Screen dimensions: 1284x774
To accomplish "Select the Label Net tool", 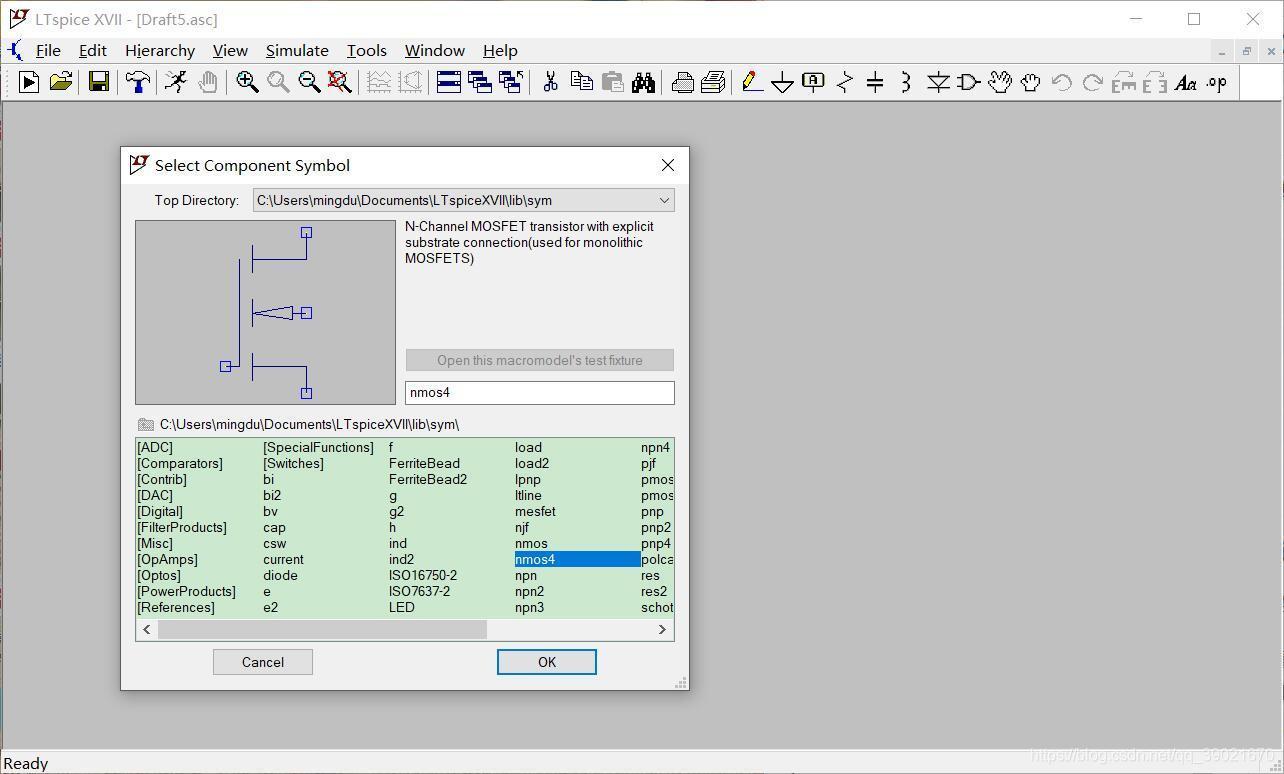I will (814, 82).
